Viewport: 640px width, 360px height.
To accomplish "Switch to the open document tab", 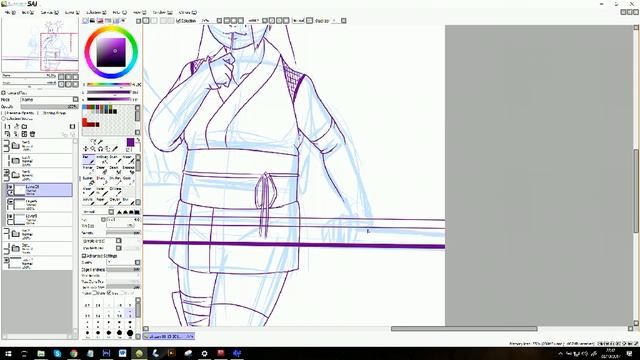I will coord(169,337).
